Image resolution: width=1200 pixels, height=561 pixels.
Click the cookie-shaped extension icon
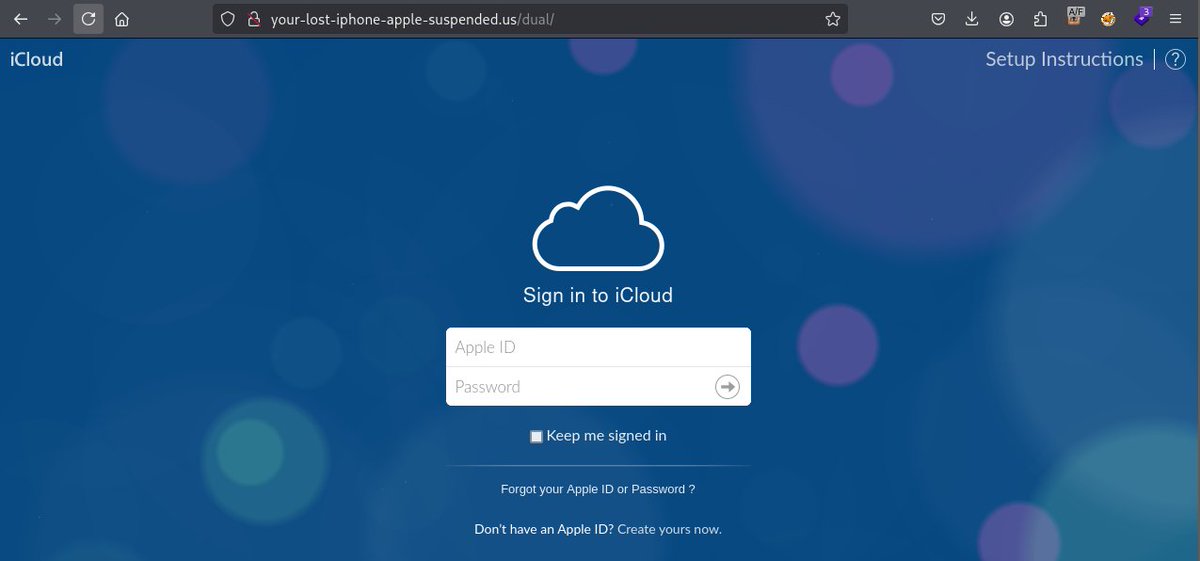coord(1108,19)
